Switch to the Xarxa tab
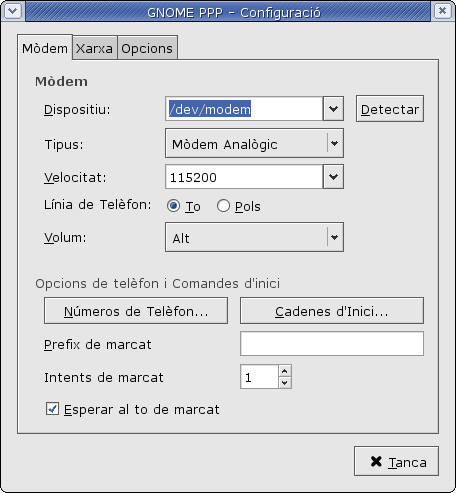Viewport: 456px width, 493px height. [94, 48]
